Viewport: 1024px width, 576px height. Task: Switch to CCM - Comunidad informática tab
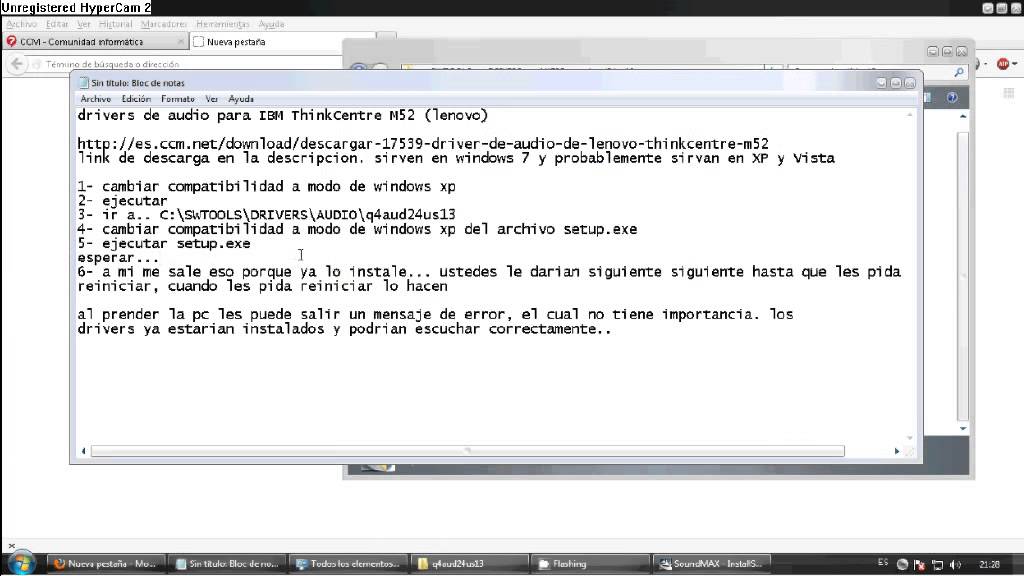click(x=95, y=41)
